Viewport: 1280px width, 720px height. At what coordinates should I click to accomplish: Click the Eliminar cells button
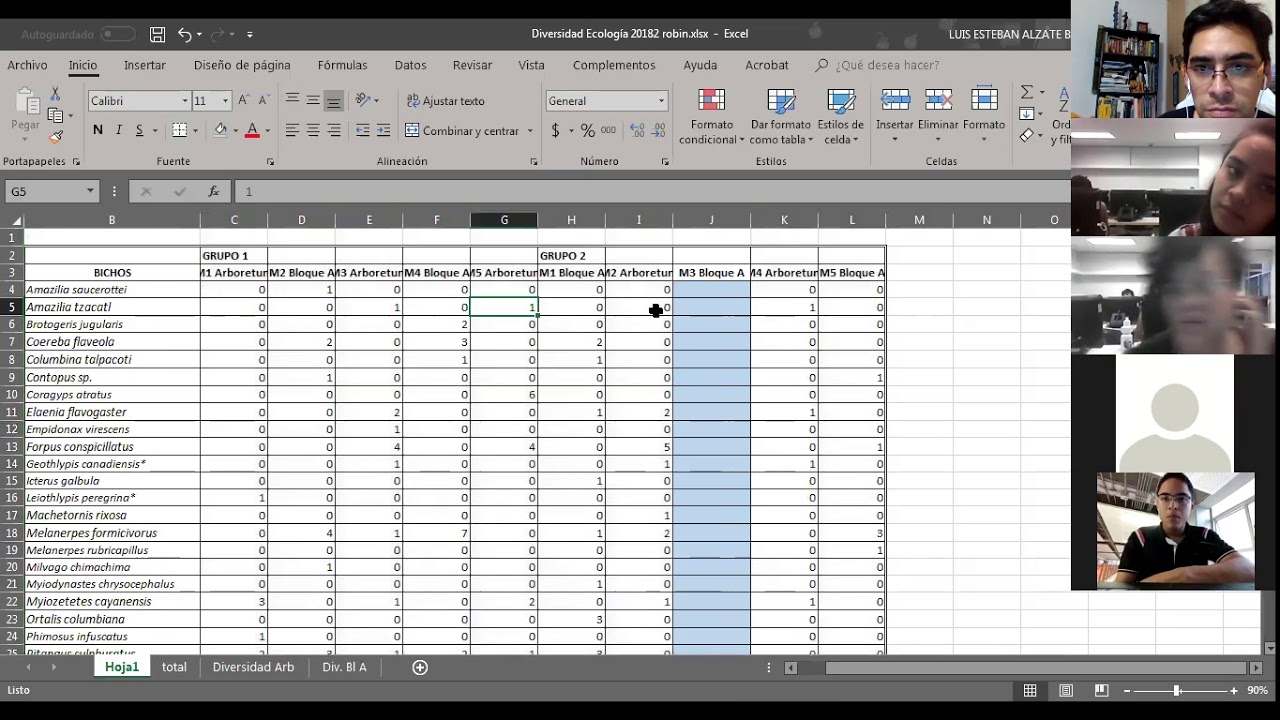(x=938, y=117)
